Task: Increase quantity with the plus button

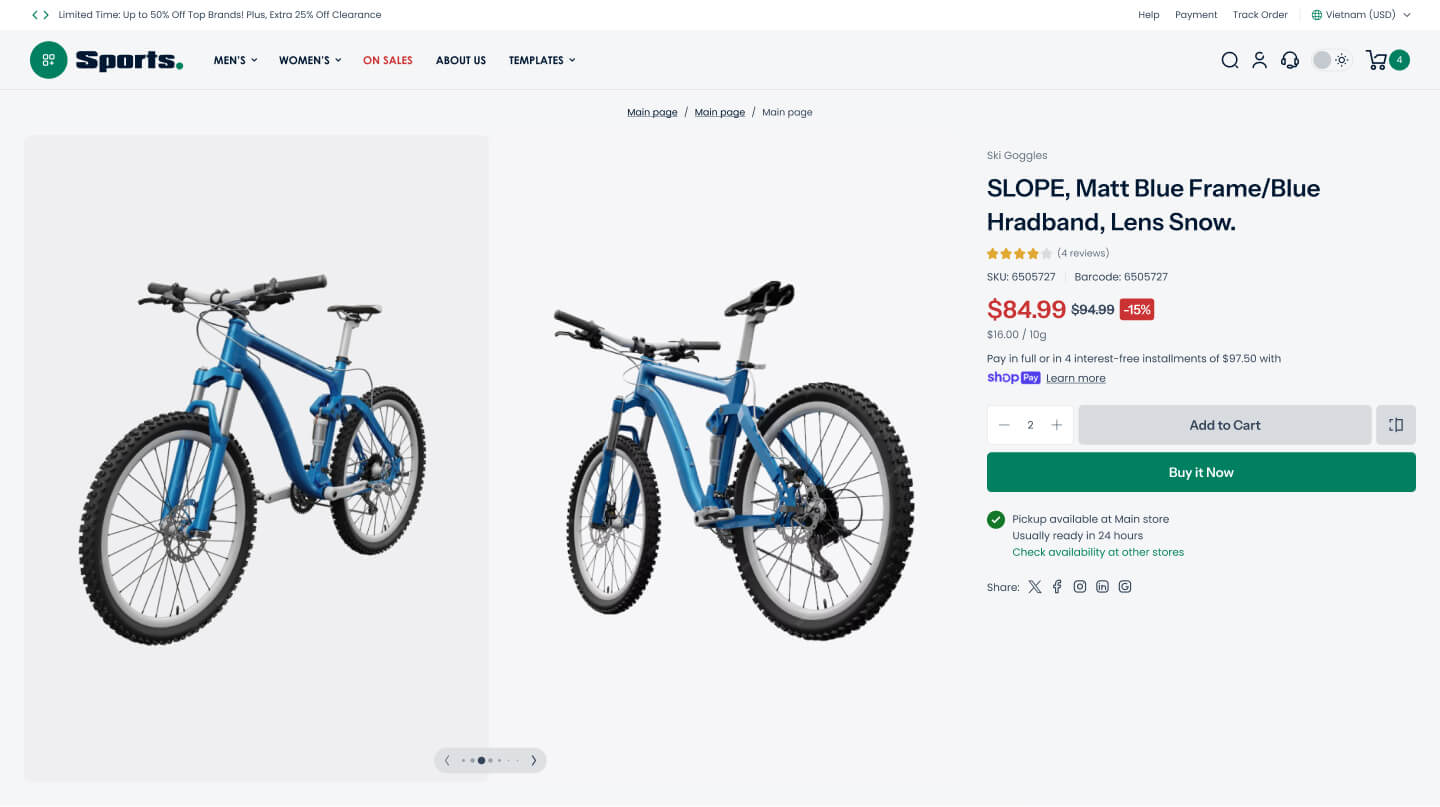Action: click(x=1057, y=425)
